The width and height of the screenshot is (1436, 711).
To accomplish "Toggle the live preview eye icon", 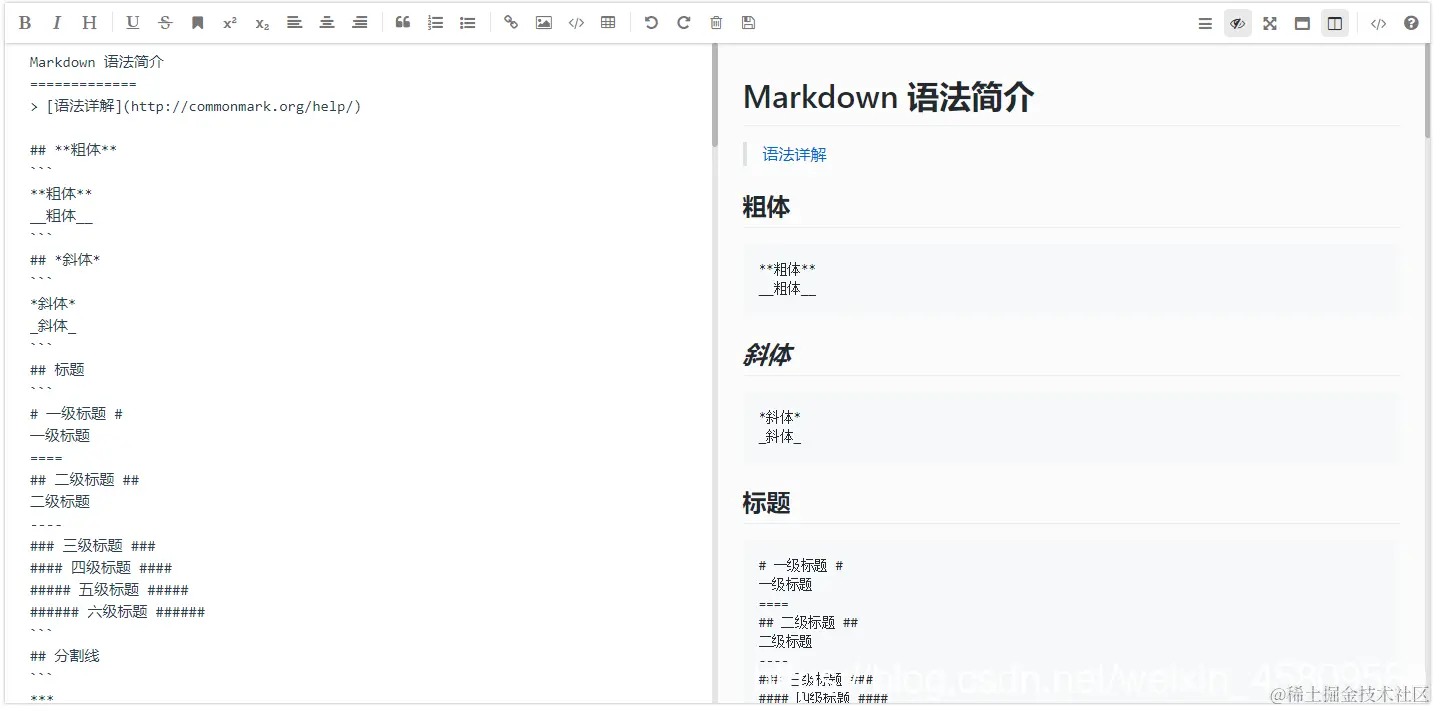I will (x=1237, y=22).
